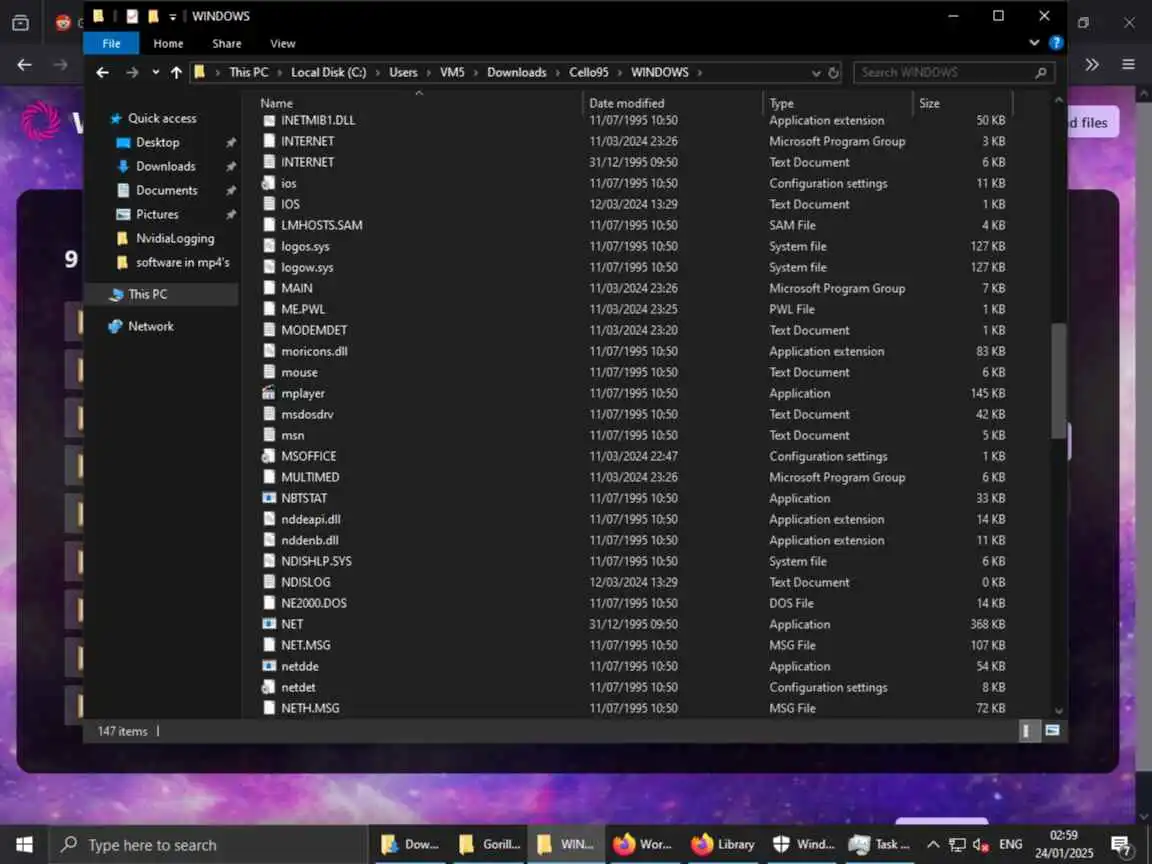Select Quick access in navigation pane
Screen dimensions: 1152x864
click(x=162, y=118)
